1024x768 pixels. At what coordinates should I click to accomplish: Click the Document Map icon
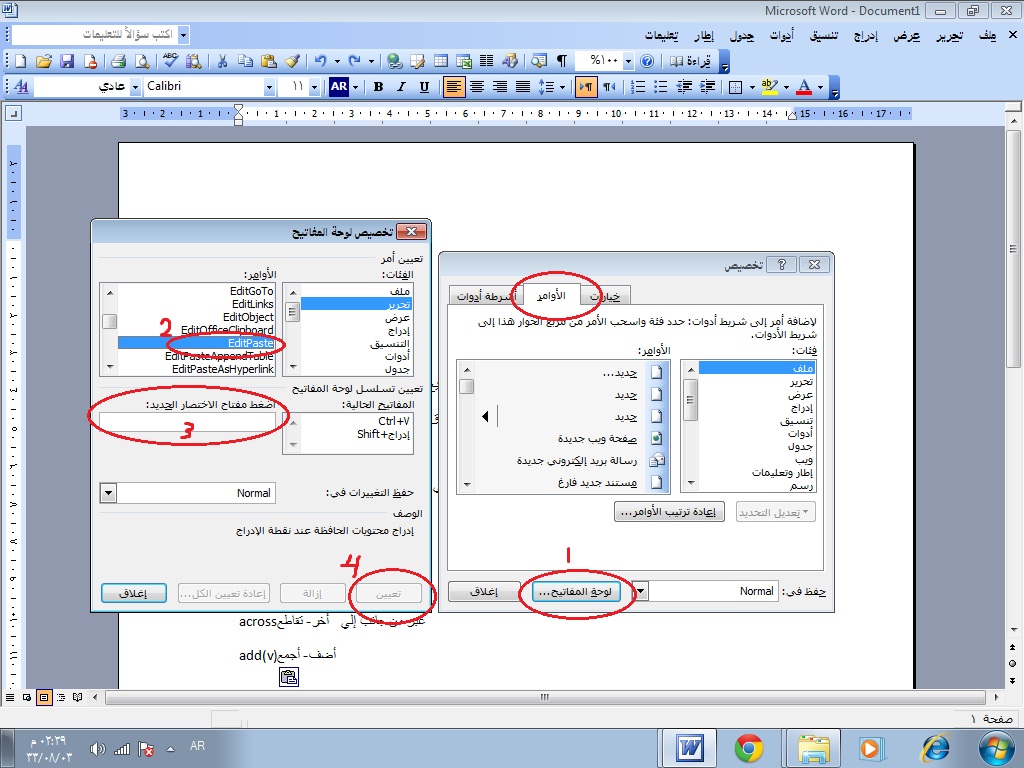[x=539, y=61]
